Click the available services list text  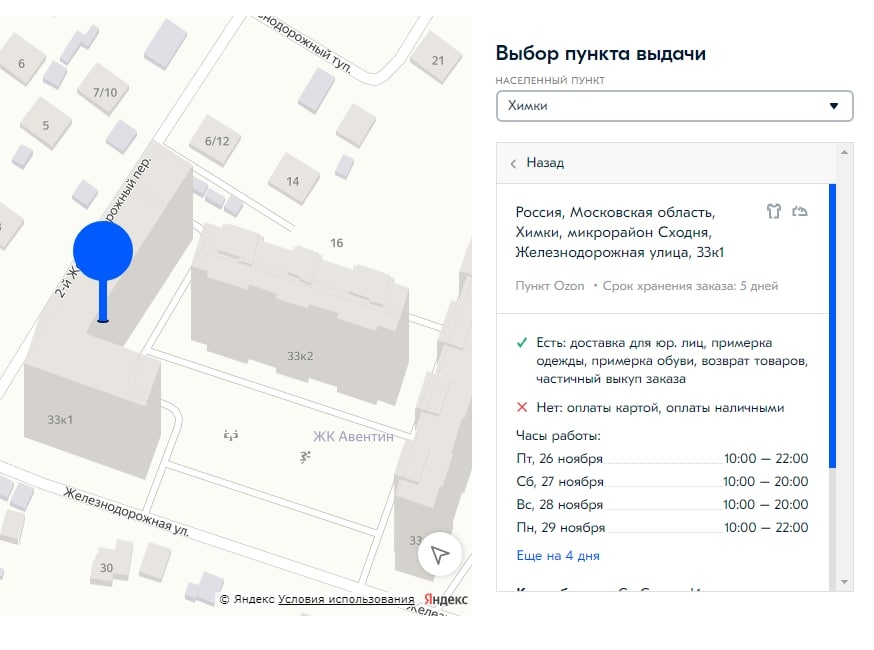click(x=672, y=361)
